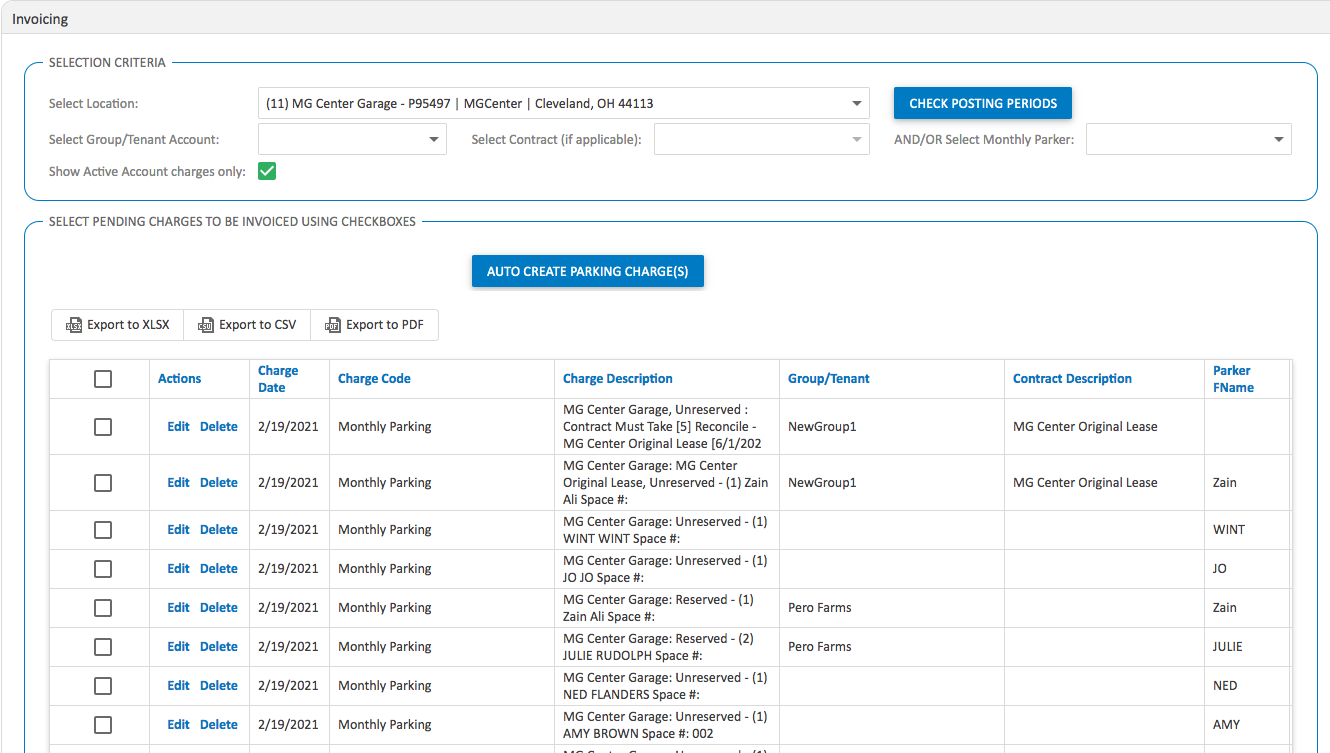The image size is (1330, 753).
Task: Sort by the Group/Tenant column
Action: 827,378
